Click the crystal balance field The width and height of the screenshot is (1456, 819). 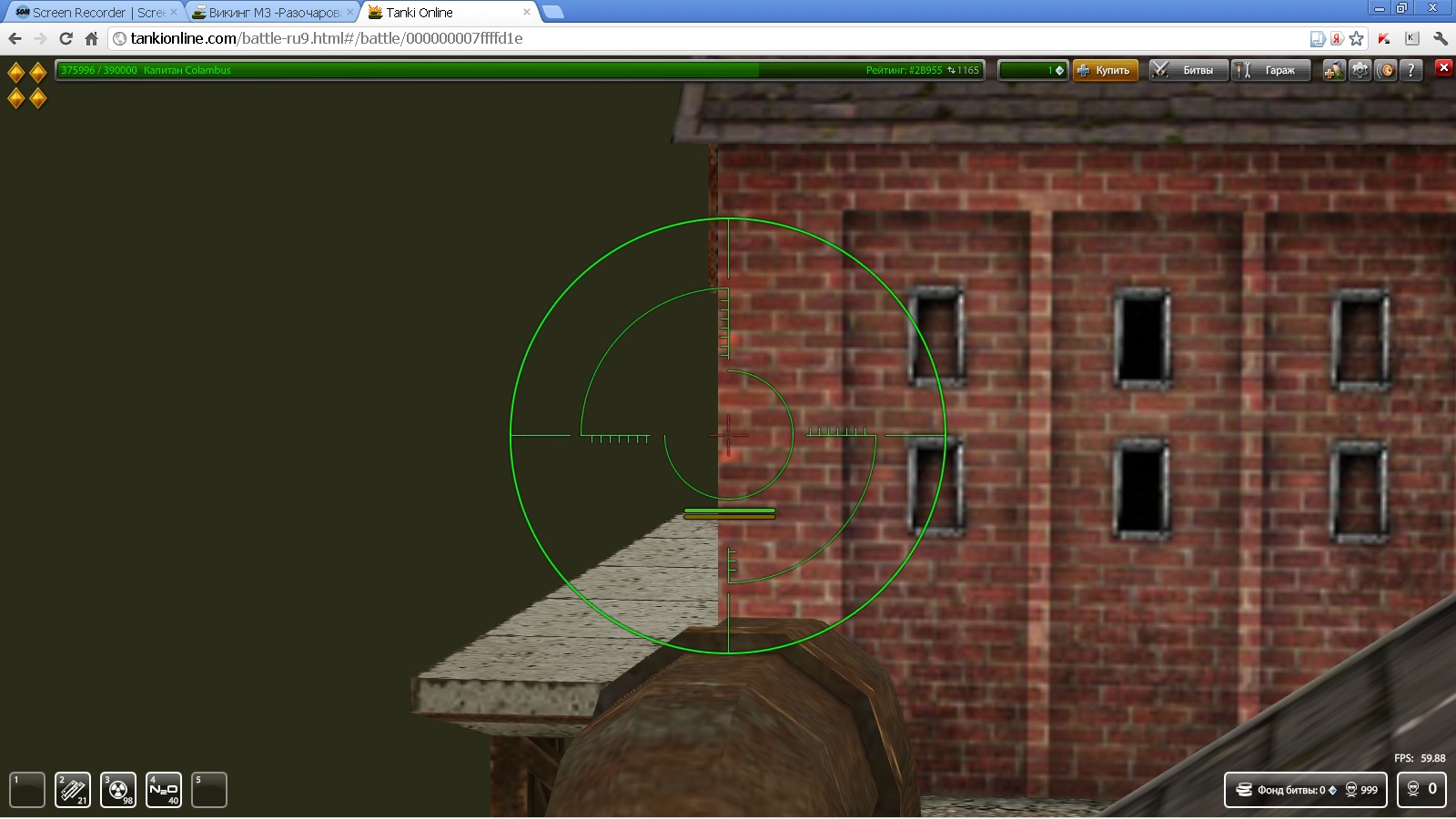pyautogui.click(x=1033, y=70)
